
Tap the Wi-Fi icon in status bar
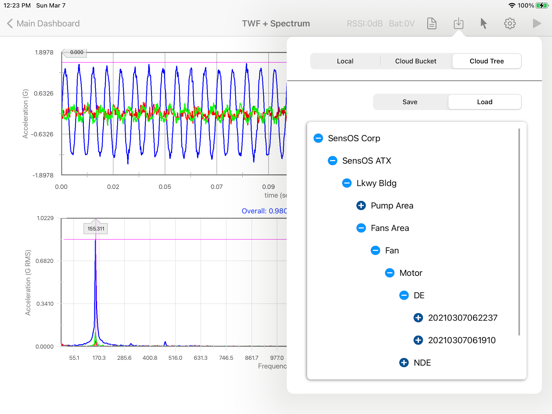tap(512, 6)
